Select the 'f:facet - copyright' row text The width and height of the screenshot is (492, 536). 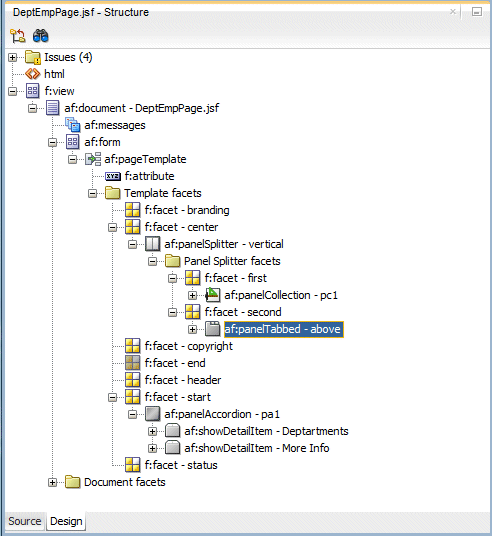coord(189,346)
